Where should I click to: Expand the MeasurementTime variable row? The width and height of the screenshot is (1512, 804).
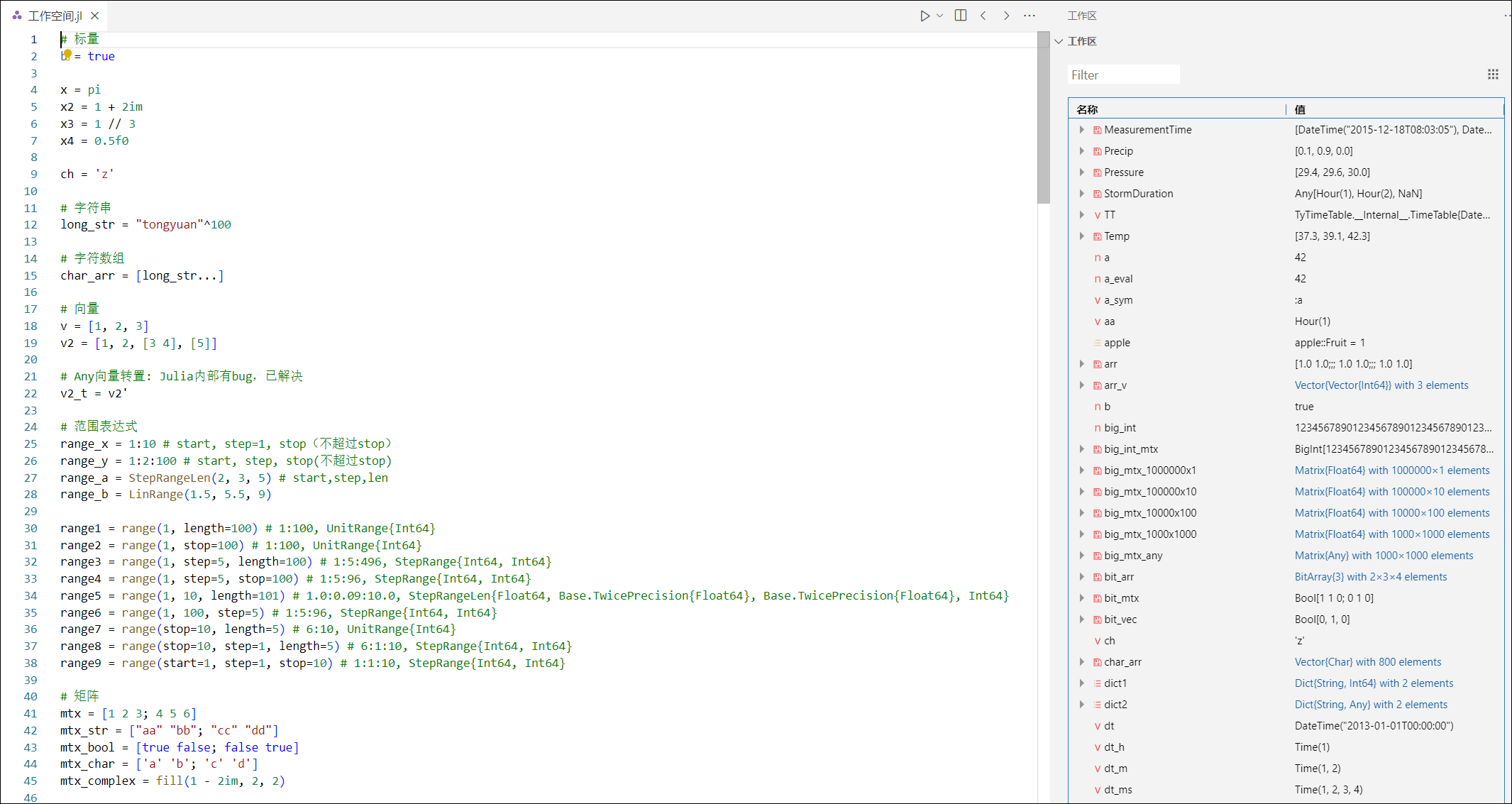click(1082, 130)
